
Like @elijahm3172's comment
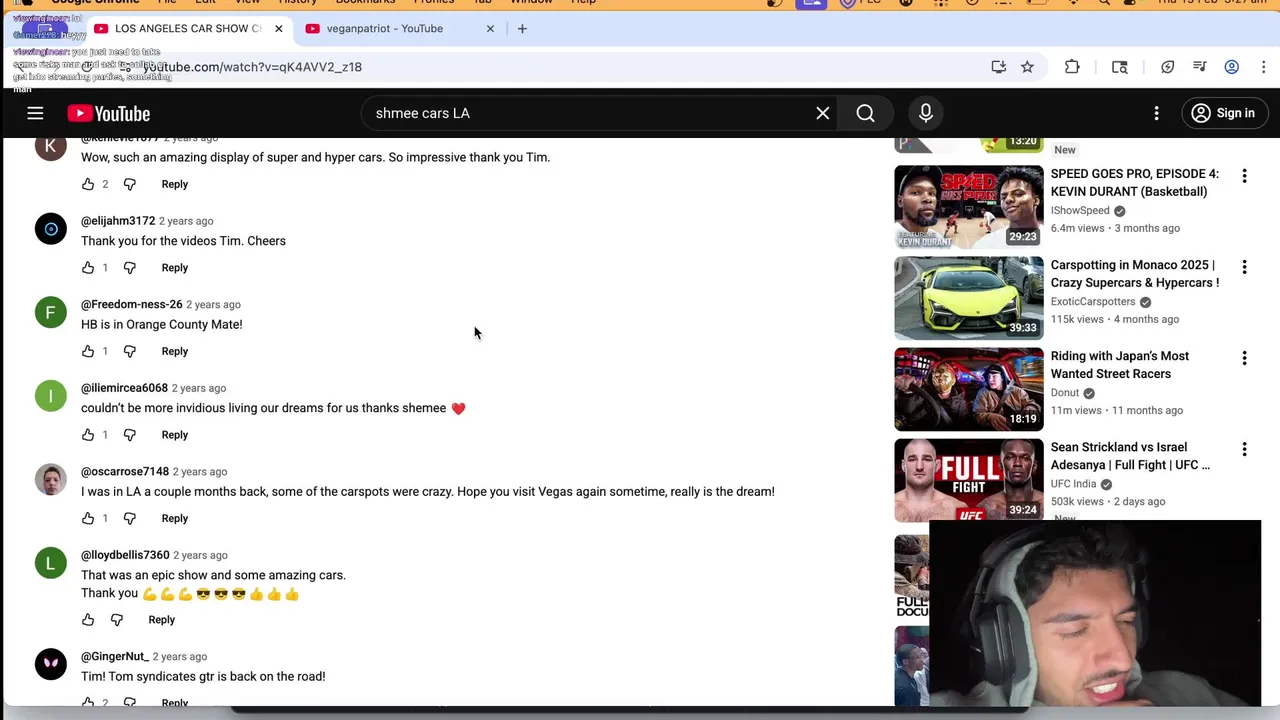[88, 268]
